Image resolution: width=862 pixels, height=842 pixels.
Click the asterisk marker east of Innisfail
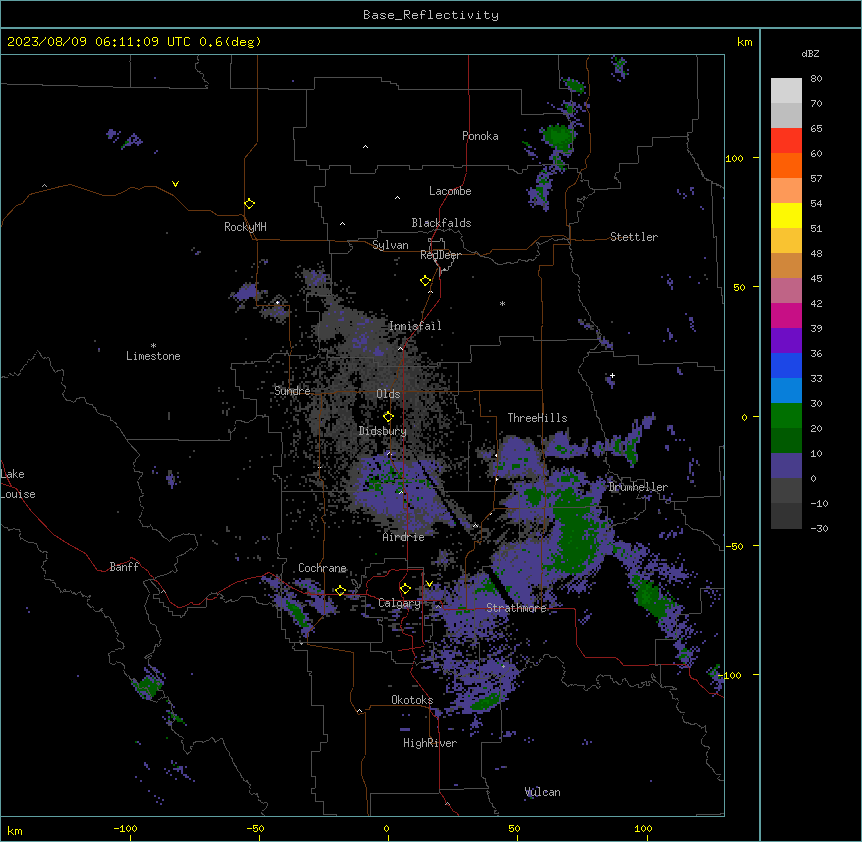502,303
